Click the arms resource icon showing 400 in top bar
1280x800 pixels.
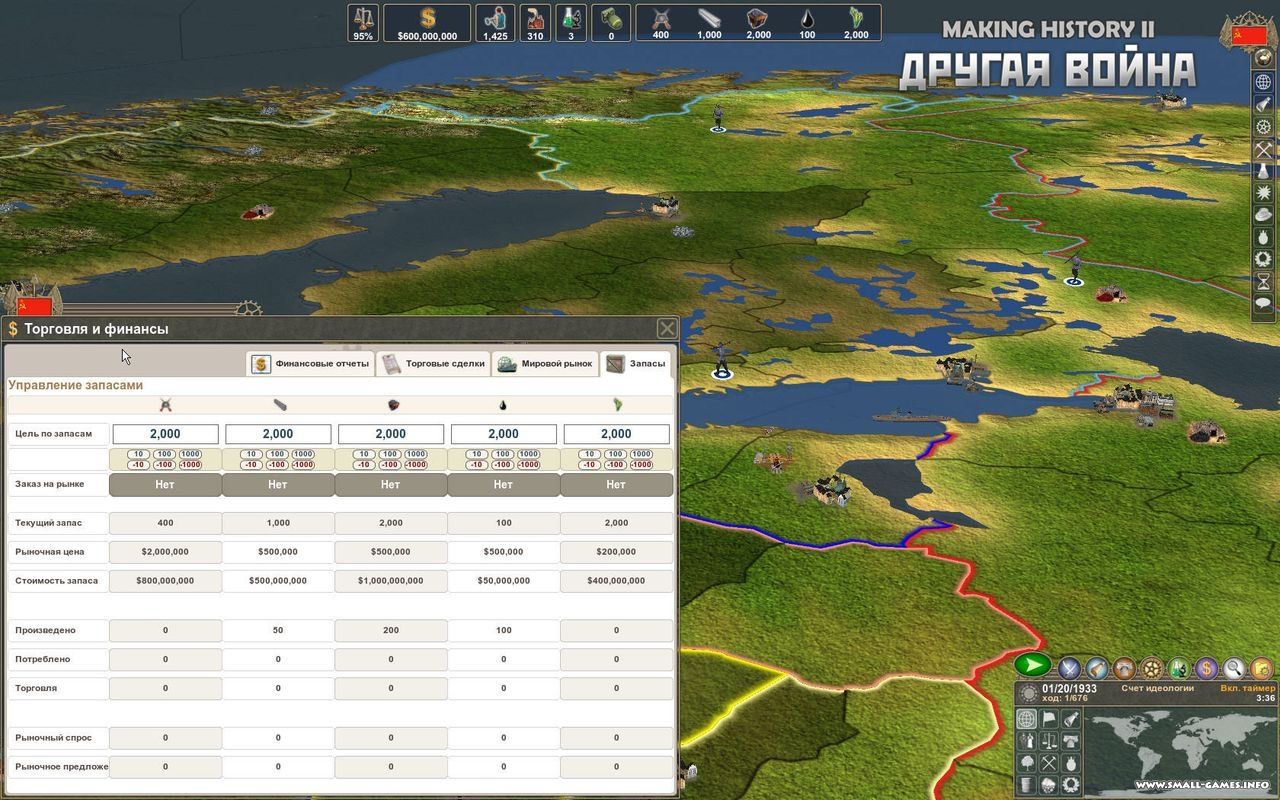click(660, 17)
